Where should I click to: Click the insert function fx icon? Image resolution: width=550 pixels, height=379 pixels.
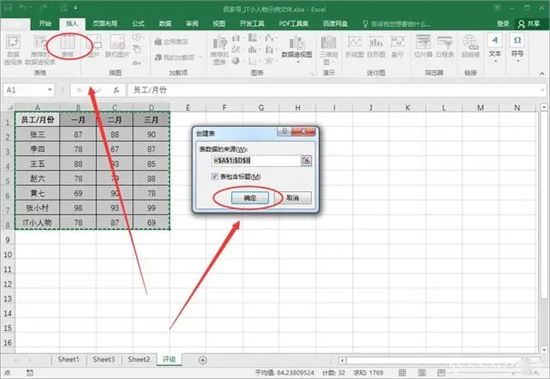(x=116, y=90)
